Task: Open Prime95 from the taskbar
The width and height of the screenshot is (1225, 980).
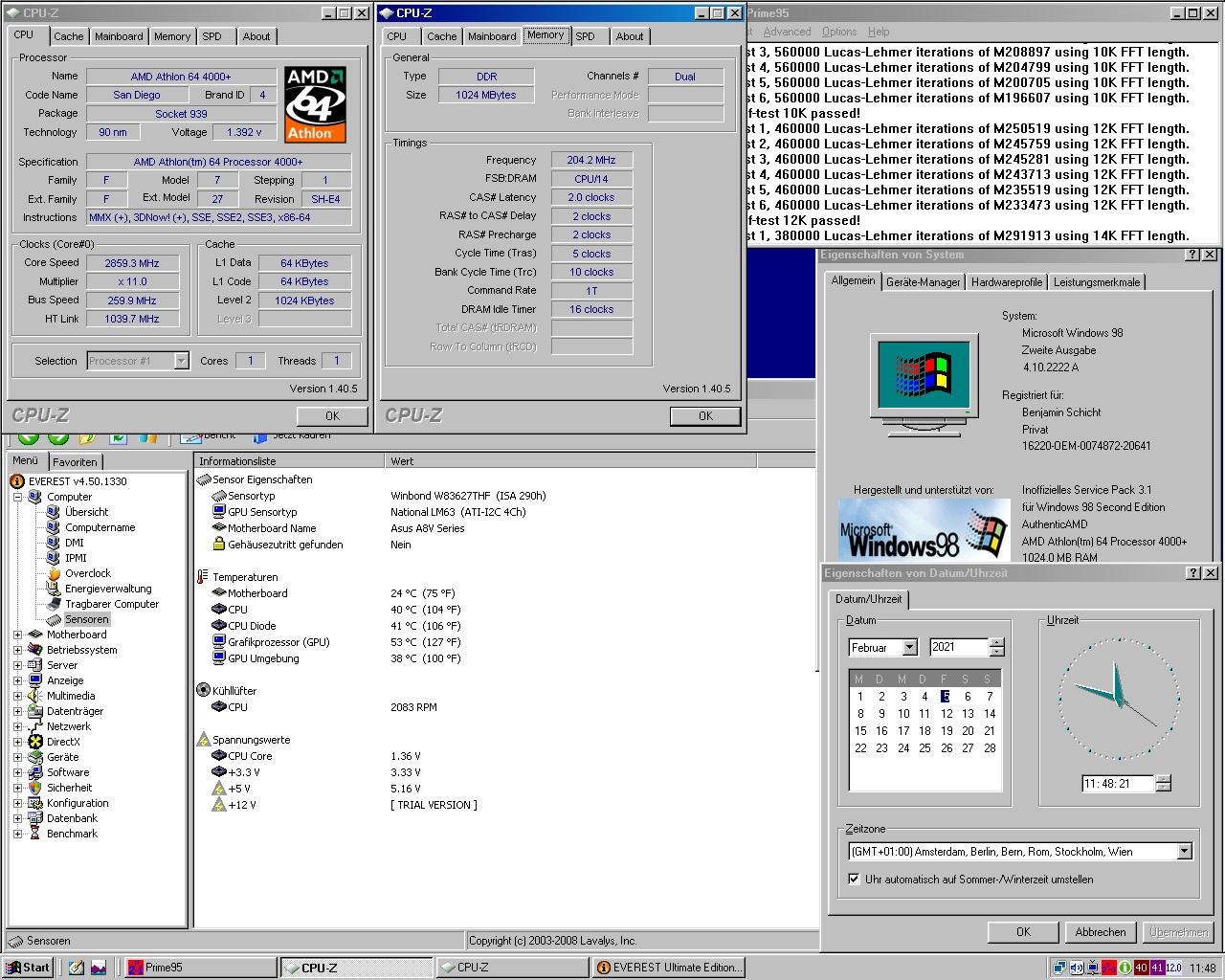Action: tap(200, 968)
